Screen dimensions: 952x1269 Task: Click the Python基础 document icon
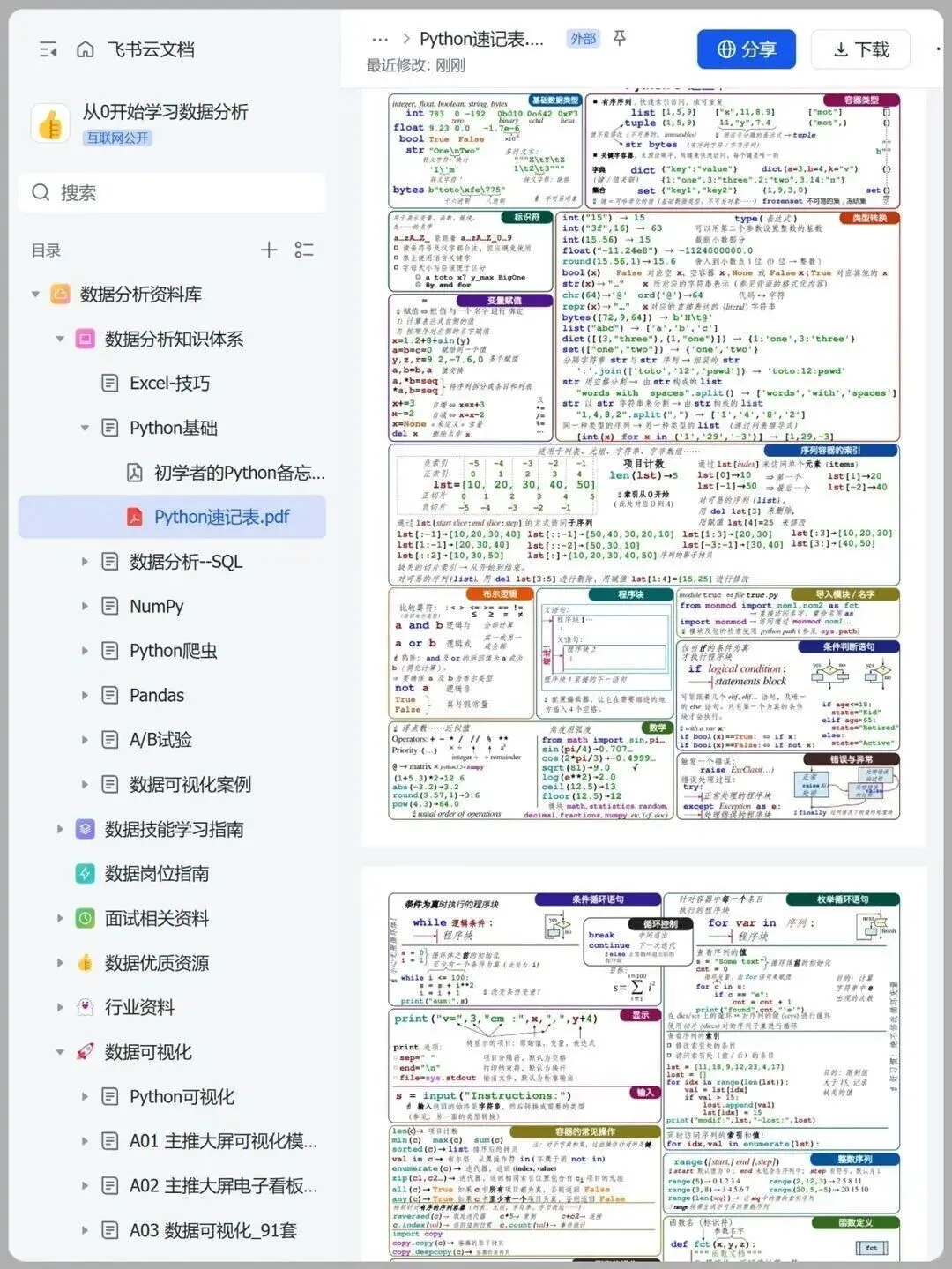pos(110,428)
